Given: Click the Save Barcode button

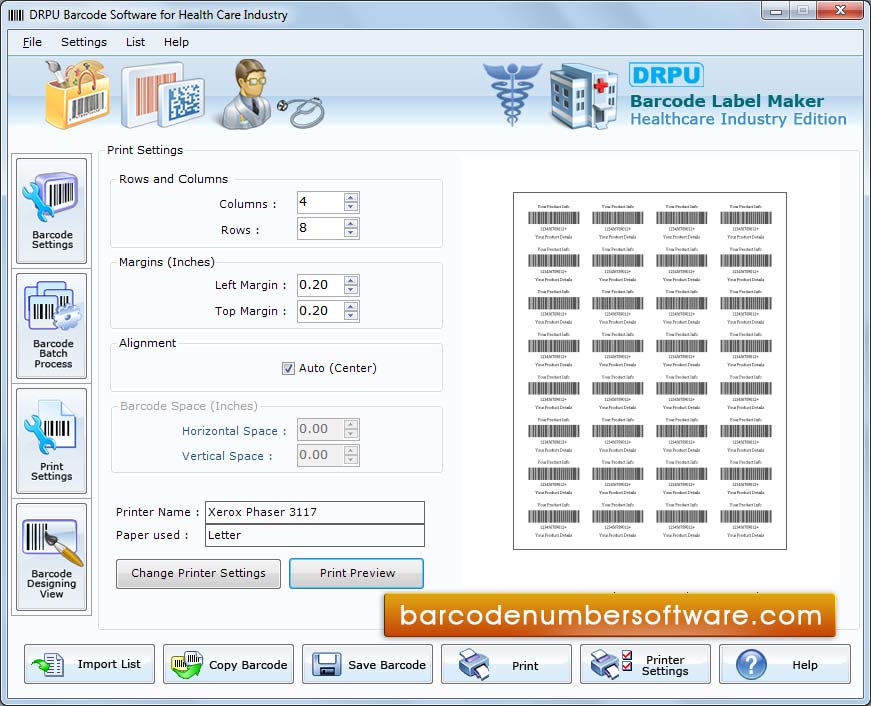Looking at the screenshot, I should [367, 664].
